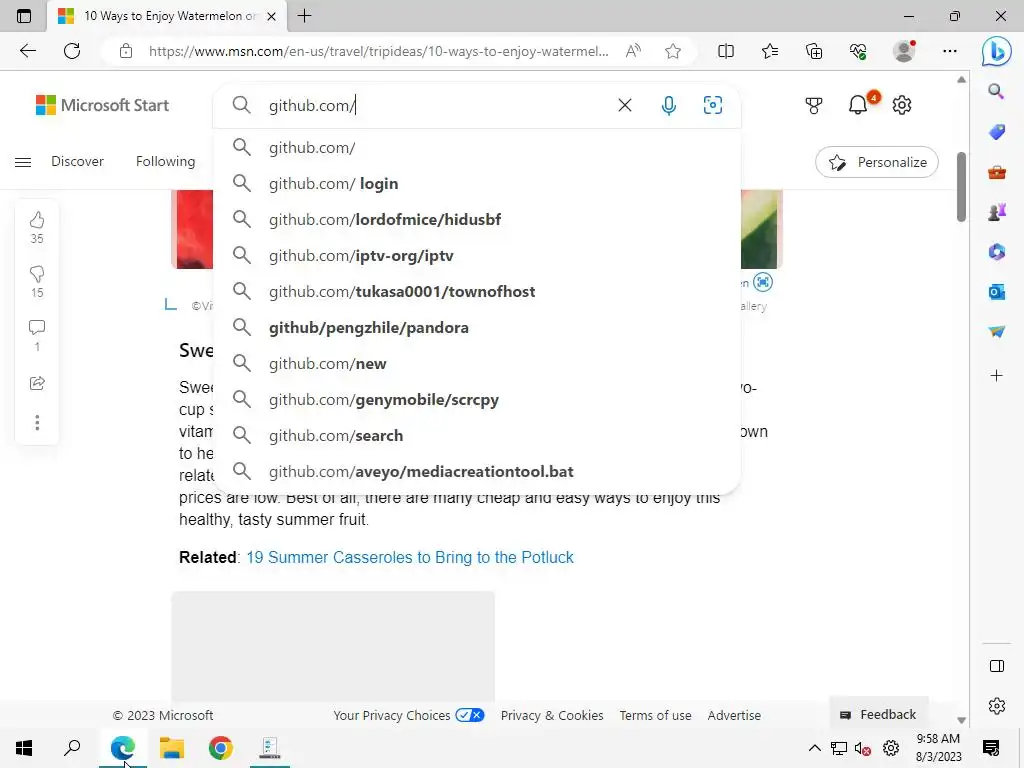Viewport: 1024px width, 768px height.
Task: Click in the MSN search input field
Action: coord(438,105)
